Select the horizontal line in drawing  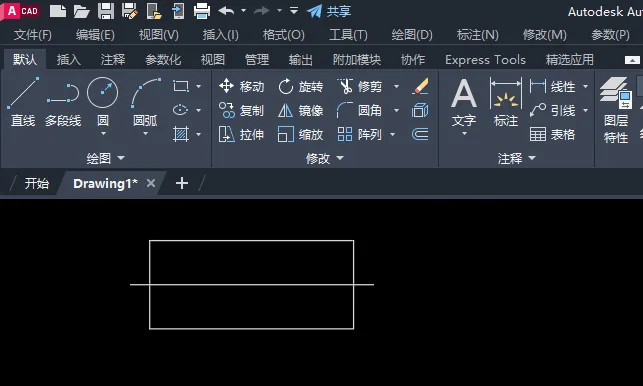(x=252, y=284)
